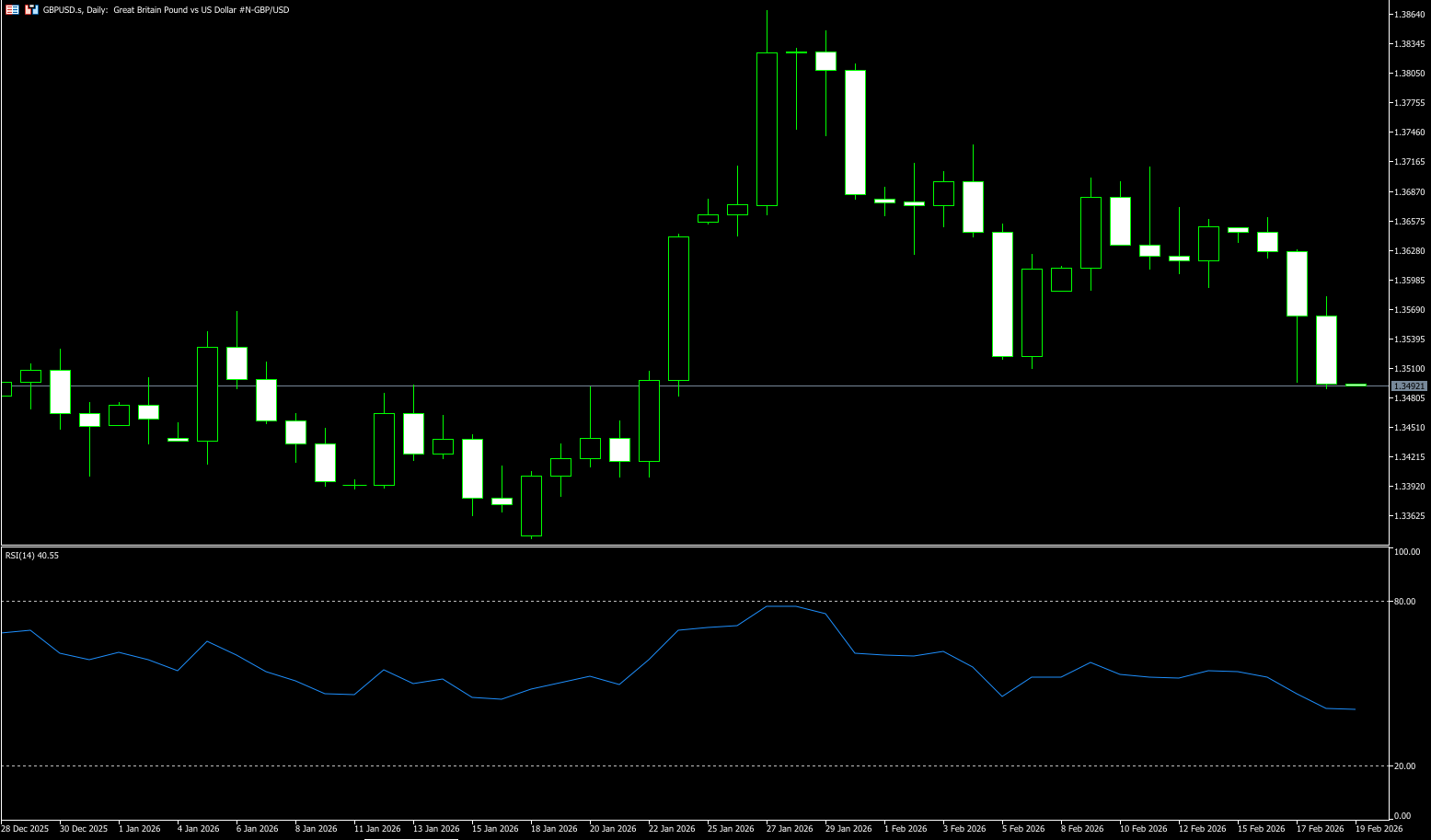Click the 80.00 level on RSI scale
Screen dimensions: 1431x840
pos(1405,602)
